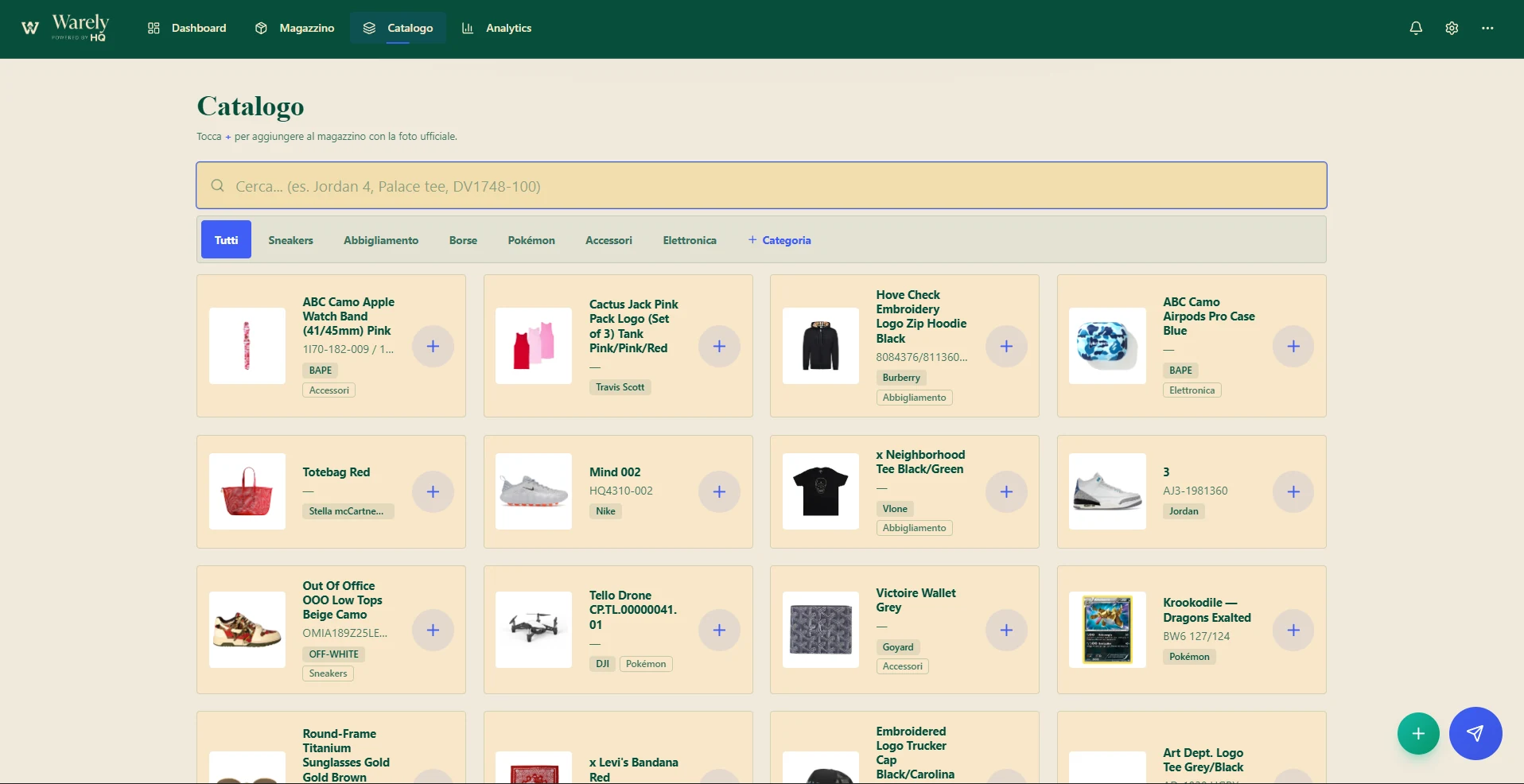
Task: Click the blue paper-plane send button
Action: coord(1475,733)
